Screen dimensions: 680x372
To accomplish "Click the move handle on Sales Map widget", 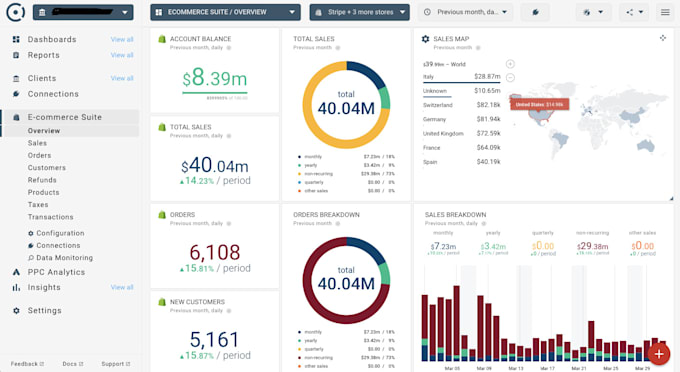I will [x=663, y=38].
